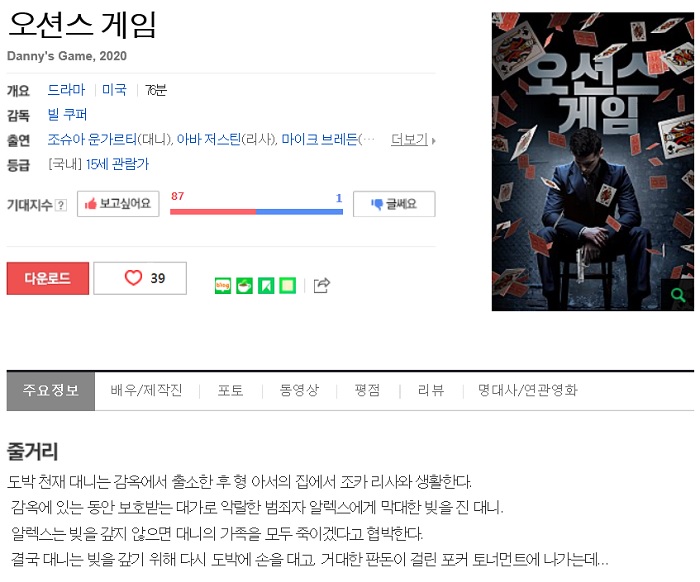
Task: Open actor 조슈아 운가르티 link
Action: click(92, 140)
